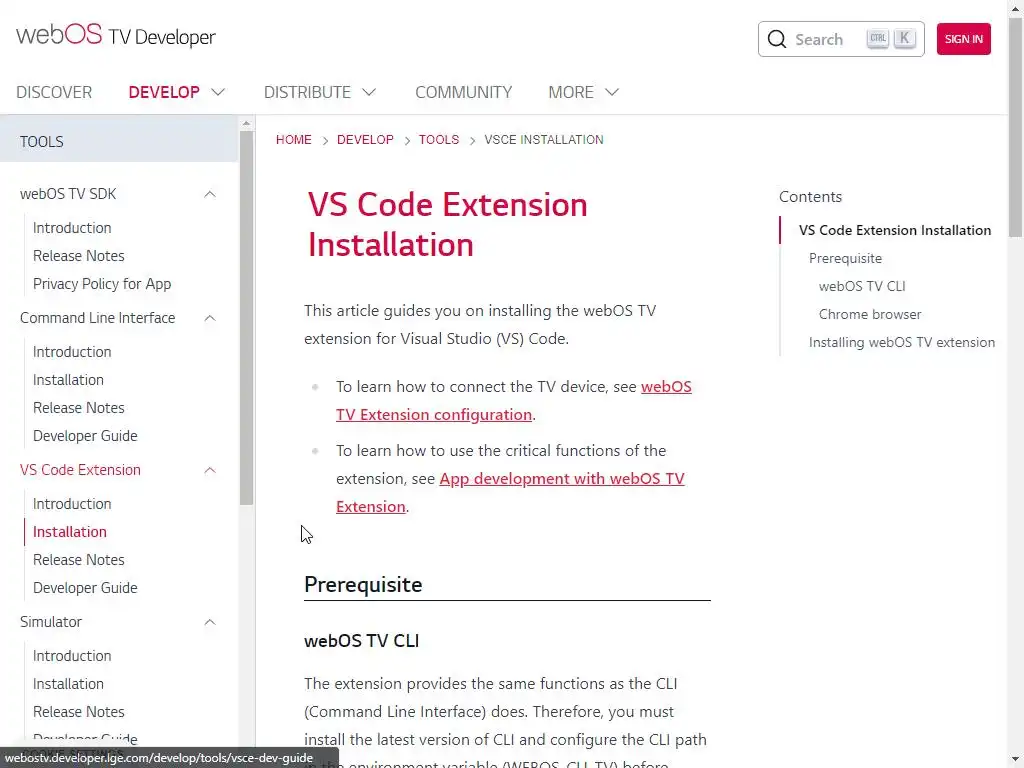The width and height of the screenshot is (1024, 768).
Task: Open the DISCOVER menu item
Action: click(54, 92)
